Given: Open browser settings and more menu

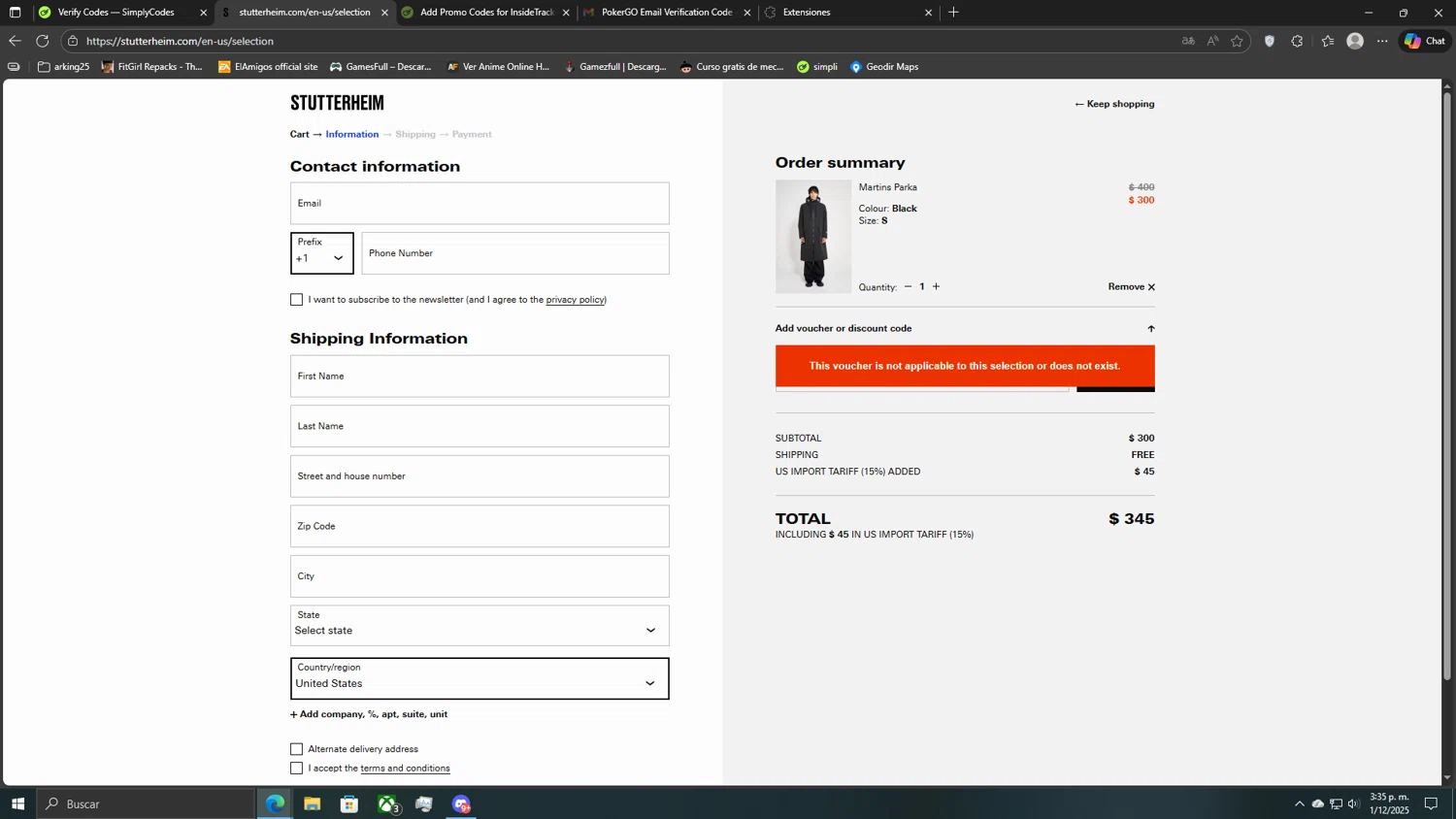Looking at the screenshot, I should (x=1382, y=41).
